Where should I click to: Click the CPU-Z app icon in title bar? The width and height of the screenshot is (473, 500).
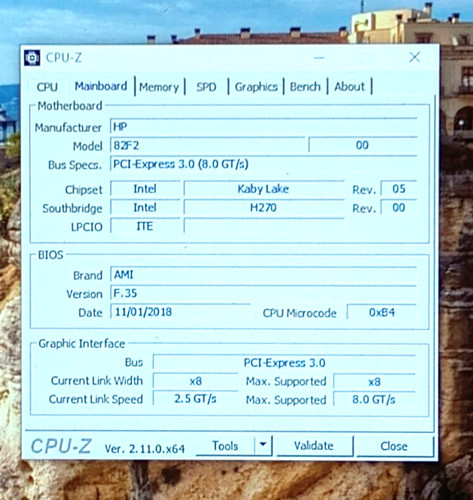32,58
